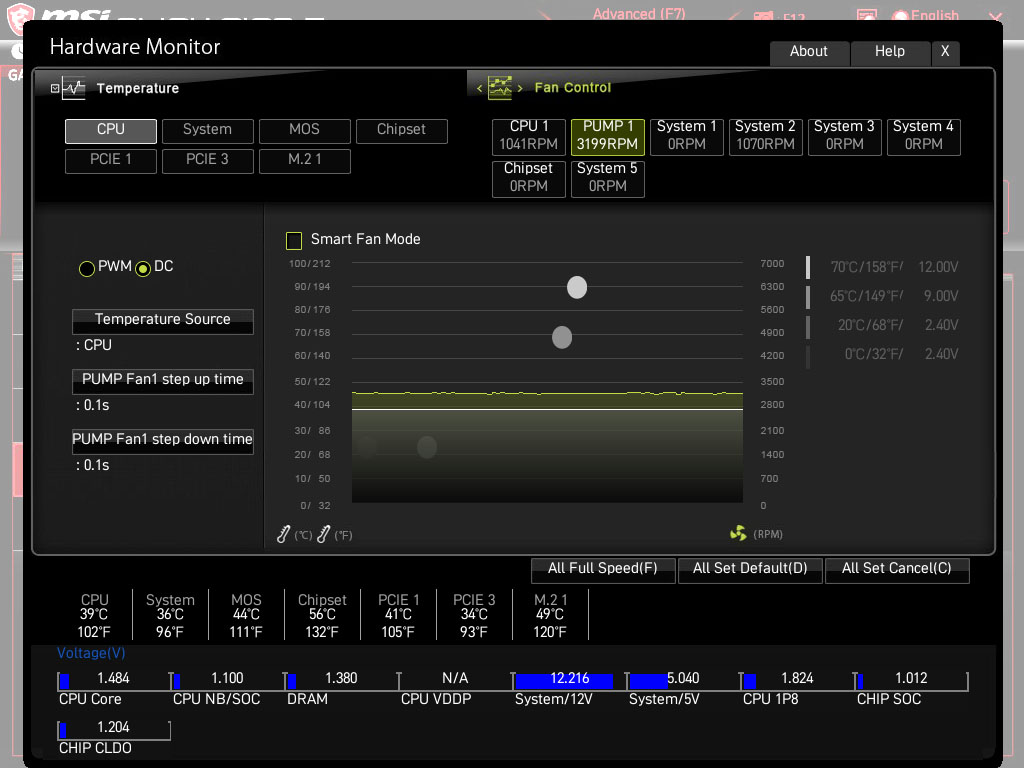Select the MOS temperature tab
The height and width of the screenshot is (768, 1024).
pos(304,130)
